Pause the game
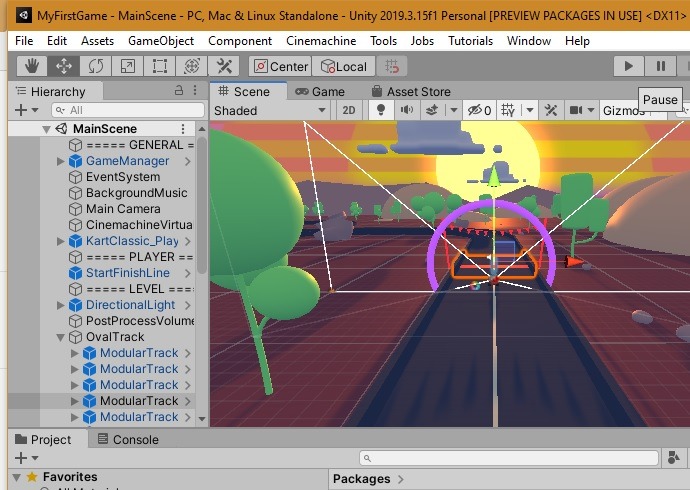This screenshot has width=690, height=490. point(661,66)
